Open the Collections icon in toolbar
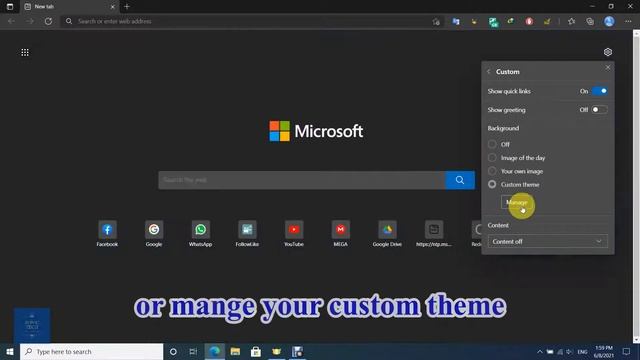This screenshot has width=640, height=360. coord(590,21)
